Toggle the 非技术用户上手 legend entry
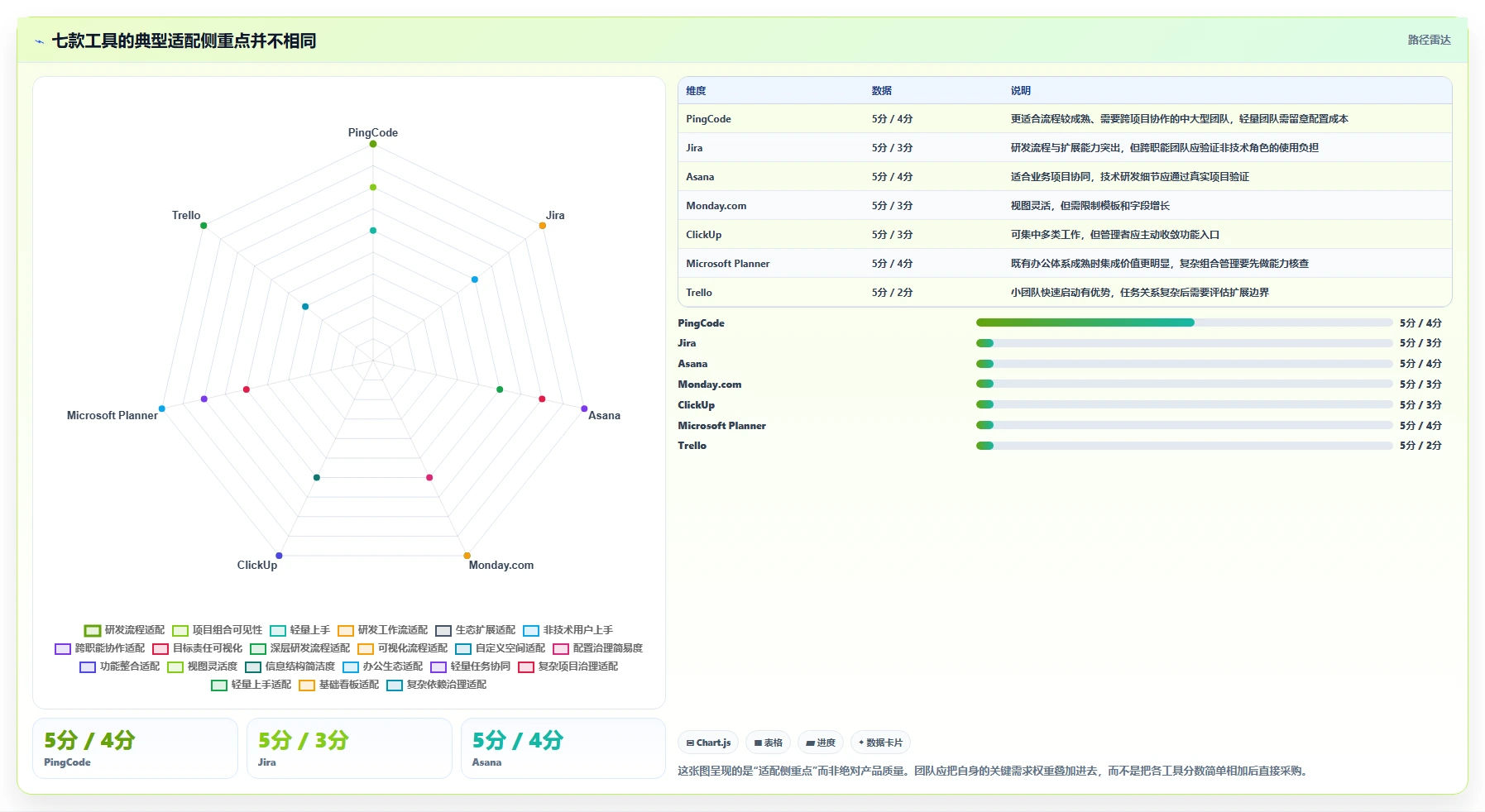 tap(568, 630)
